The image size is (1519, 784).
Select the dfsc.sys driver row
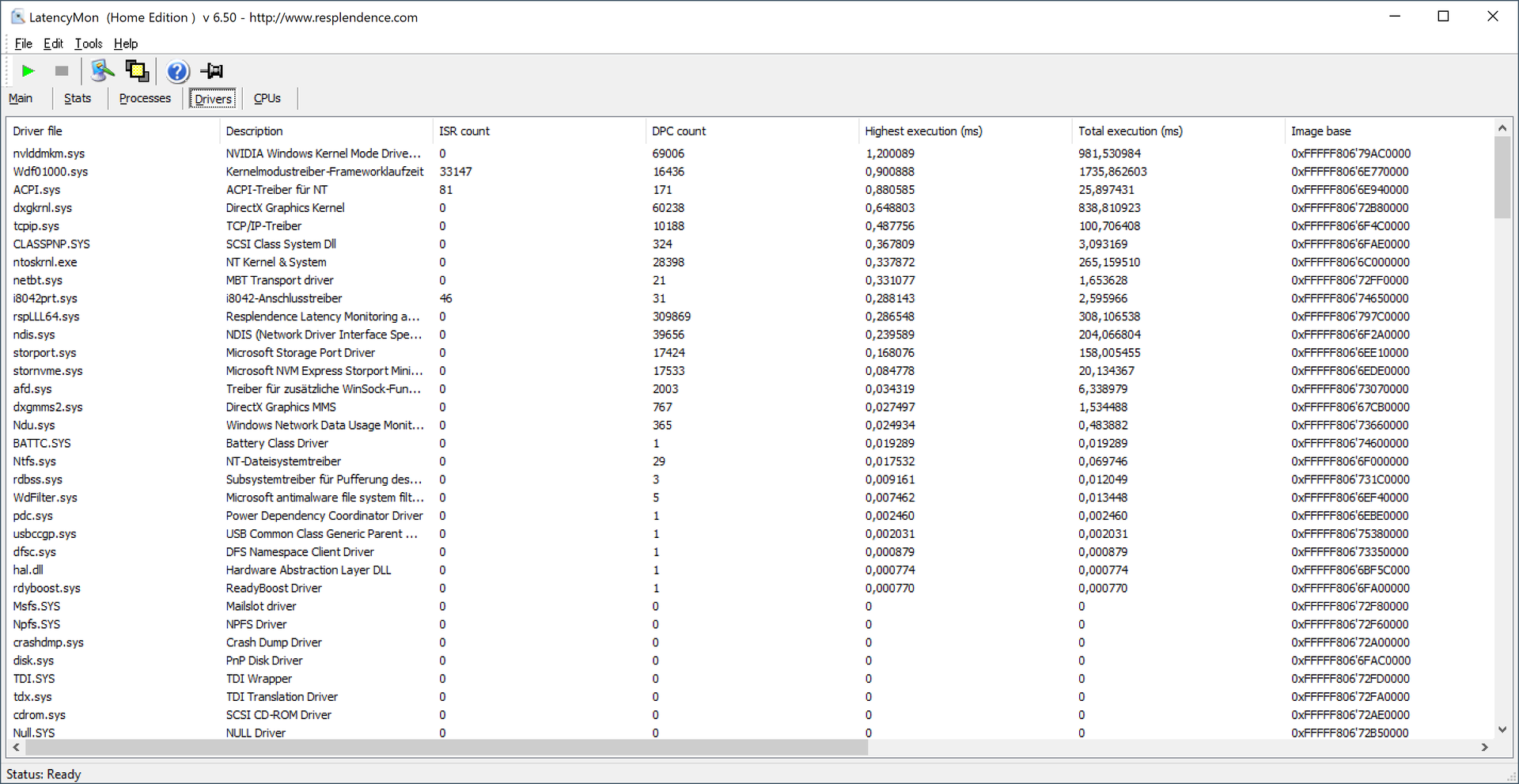coord(750,552)
